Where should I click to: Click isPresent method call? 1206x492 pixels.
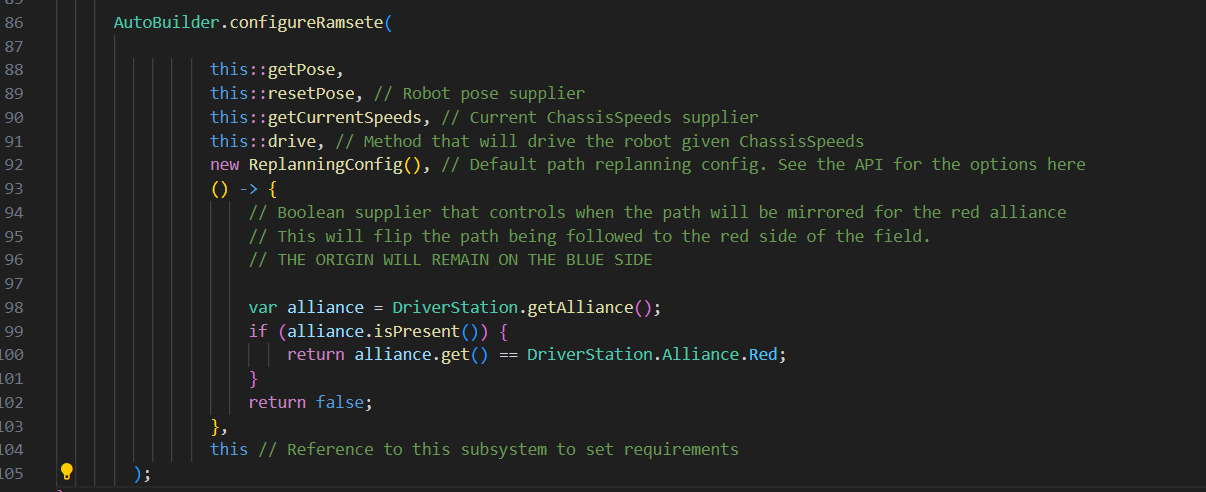[x=414, y=331]
